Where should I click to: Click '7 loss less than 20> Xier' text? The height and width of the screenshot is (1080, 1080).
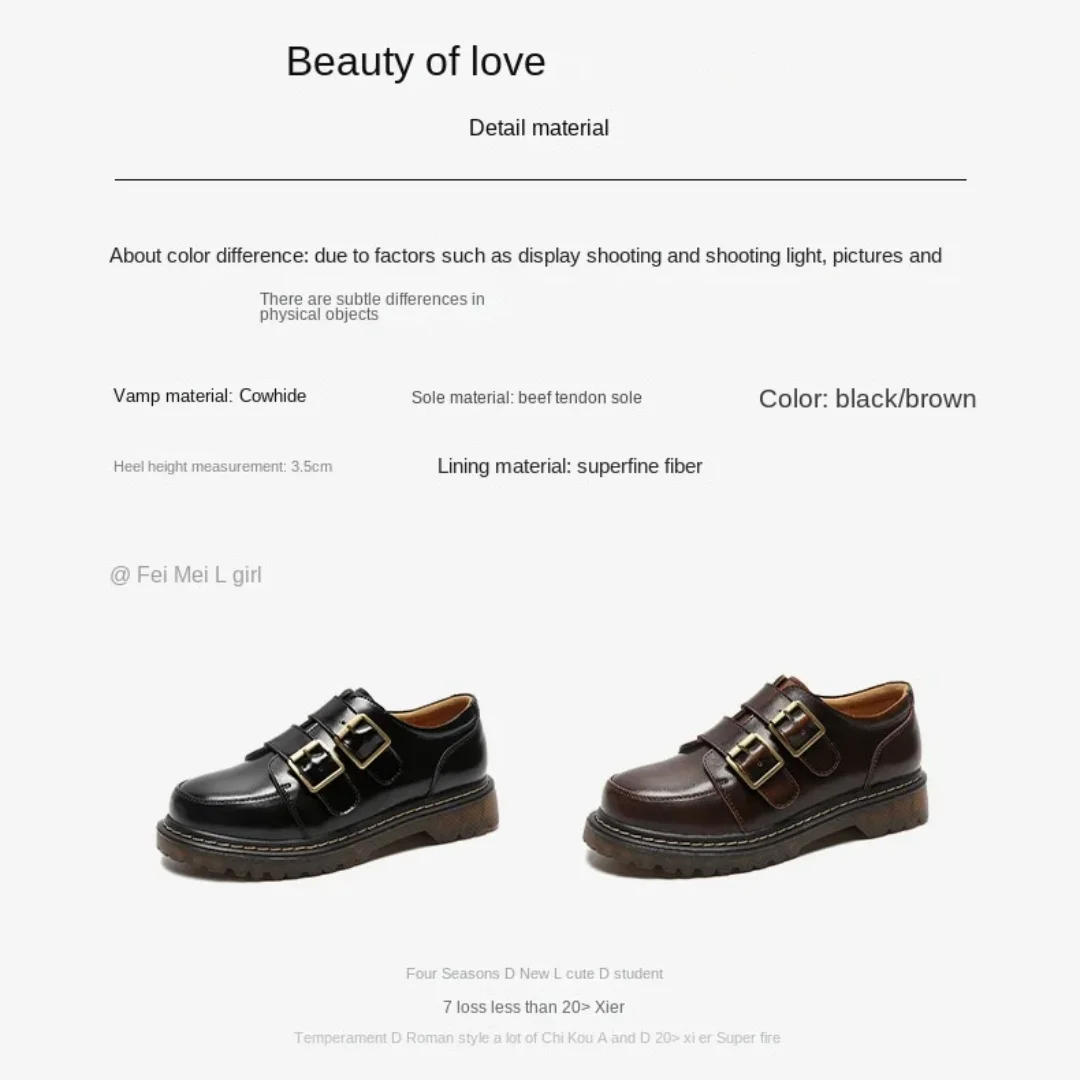tap(533, 1007)
